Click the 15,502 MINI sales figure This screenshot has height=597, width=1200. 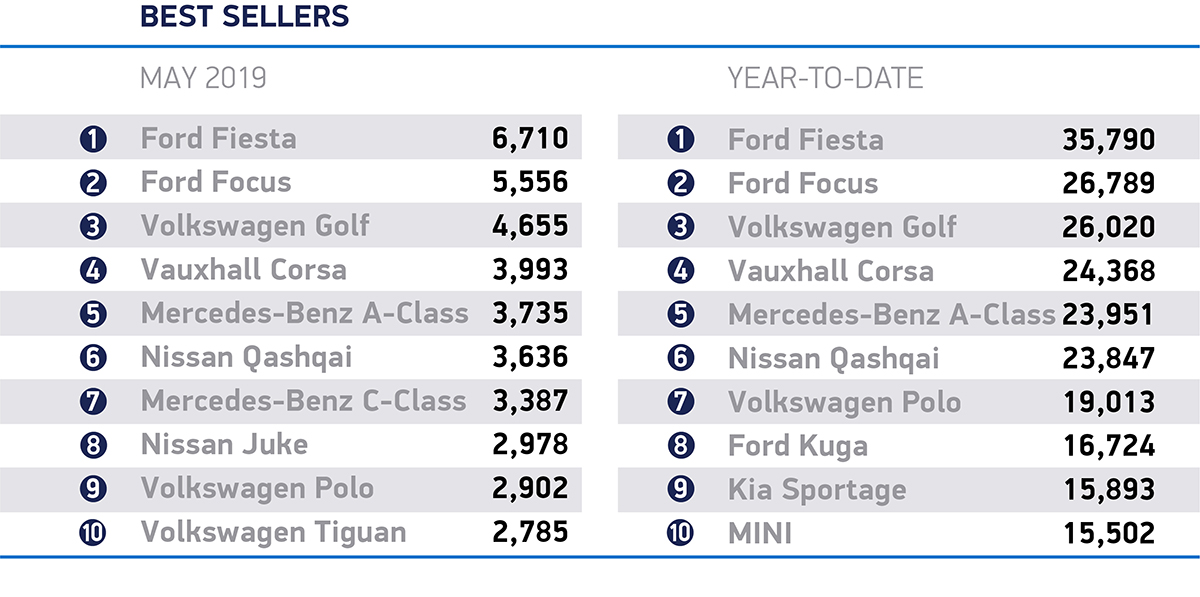pyautogui.click(x=1109, y=533)
